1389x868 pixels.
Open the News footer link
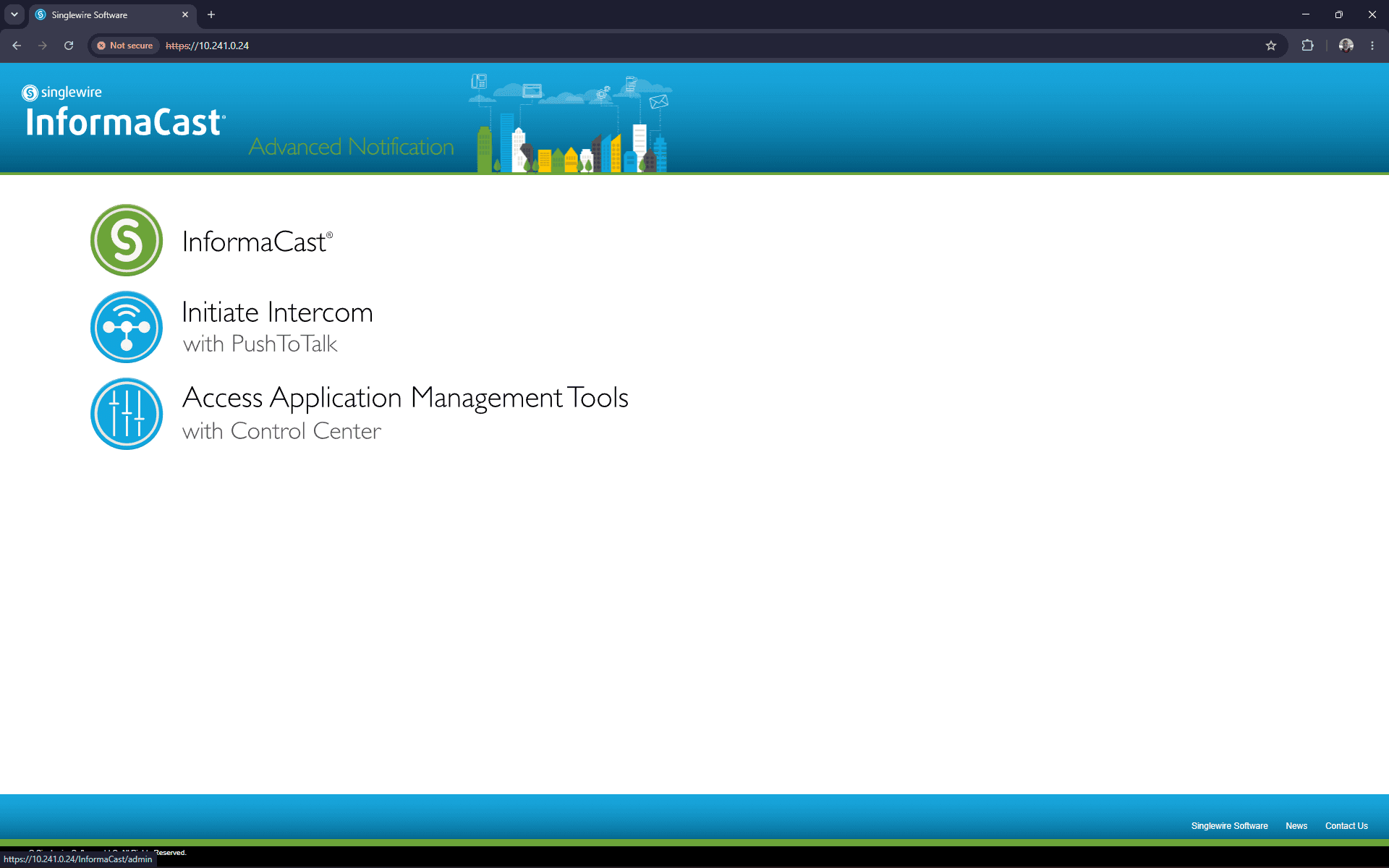[x=1296, y=826]
